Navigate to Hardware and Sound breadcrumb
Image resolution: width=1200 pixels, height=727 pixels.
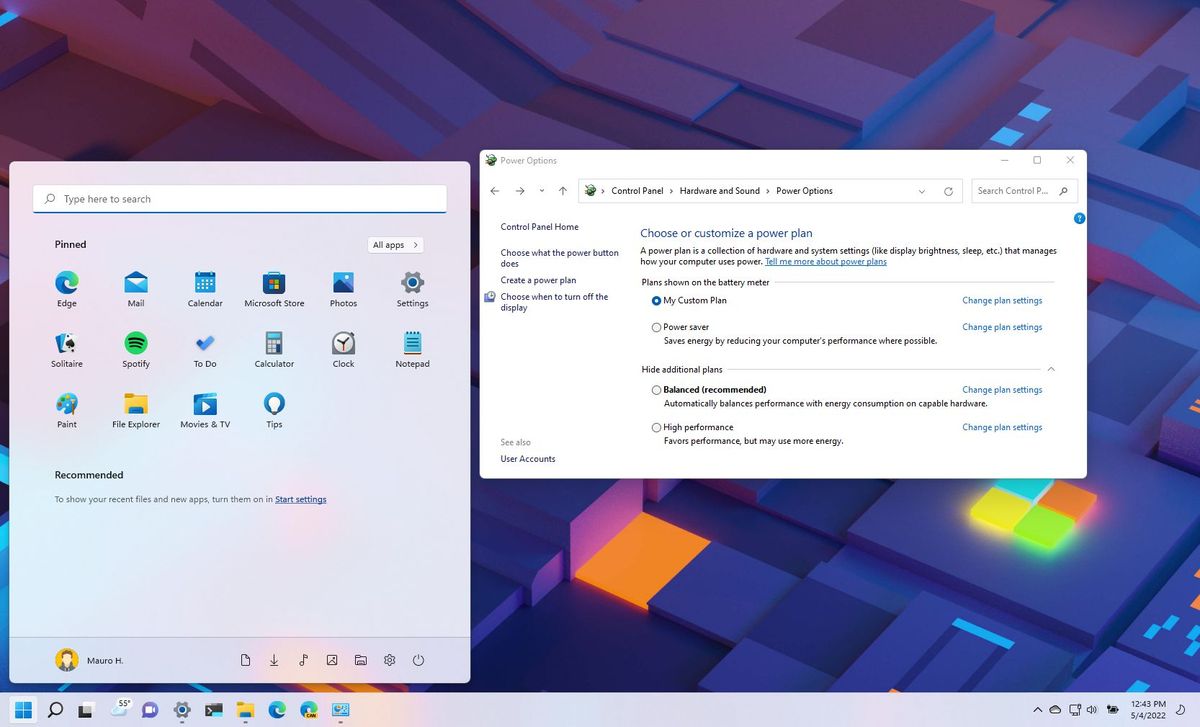point(719,191)
